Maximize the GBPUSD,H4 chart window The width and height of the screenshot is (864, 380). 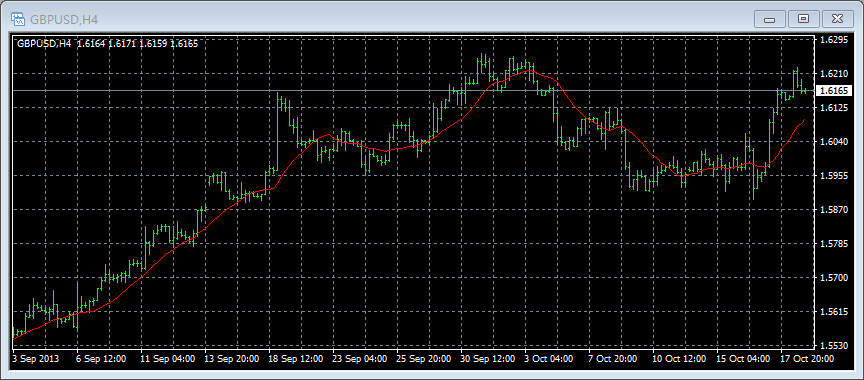tap(803, 19)
